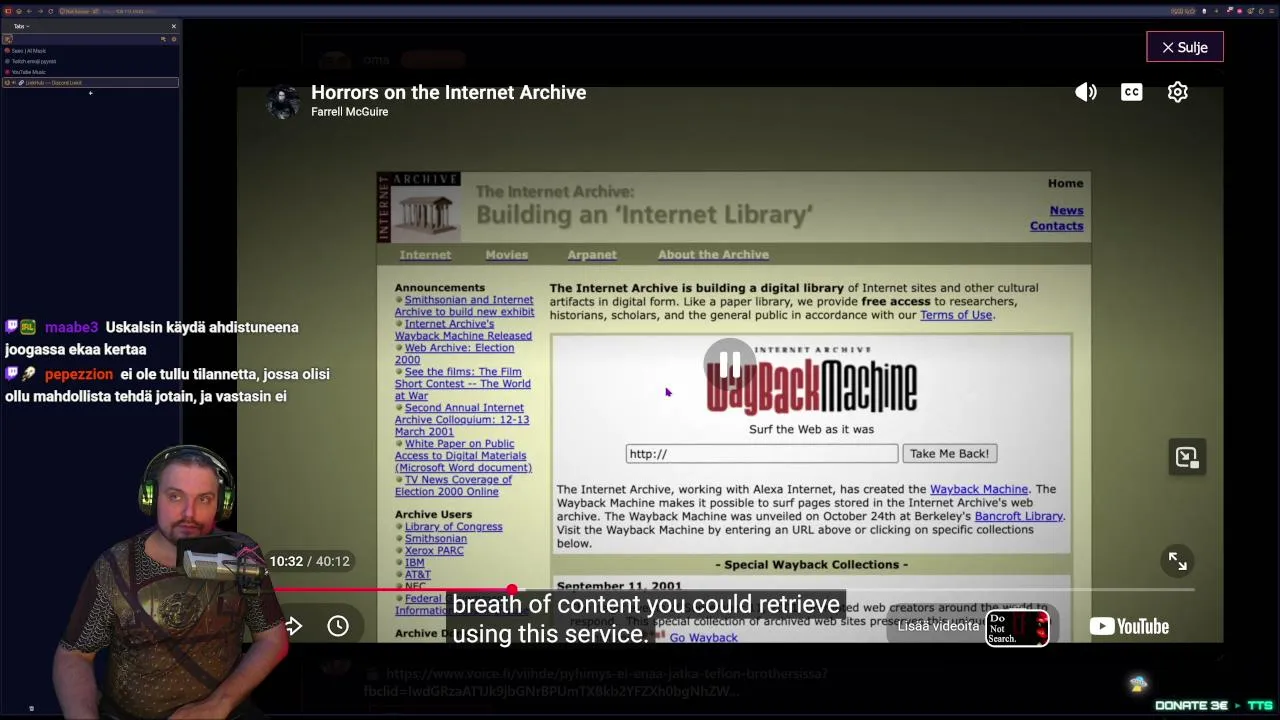Image resolution: width=1280 pixels, height=720 pixels.
Task: Expand the Tabs panel dropdown
Action: click(x=21, y=26)
